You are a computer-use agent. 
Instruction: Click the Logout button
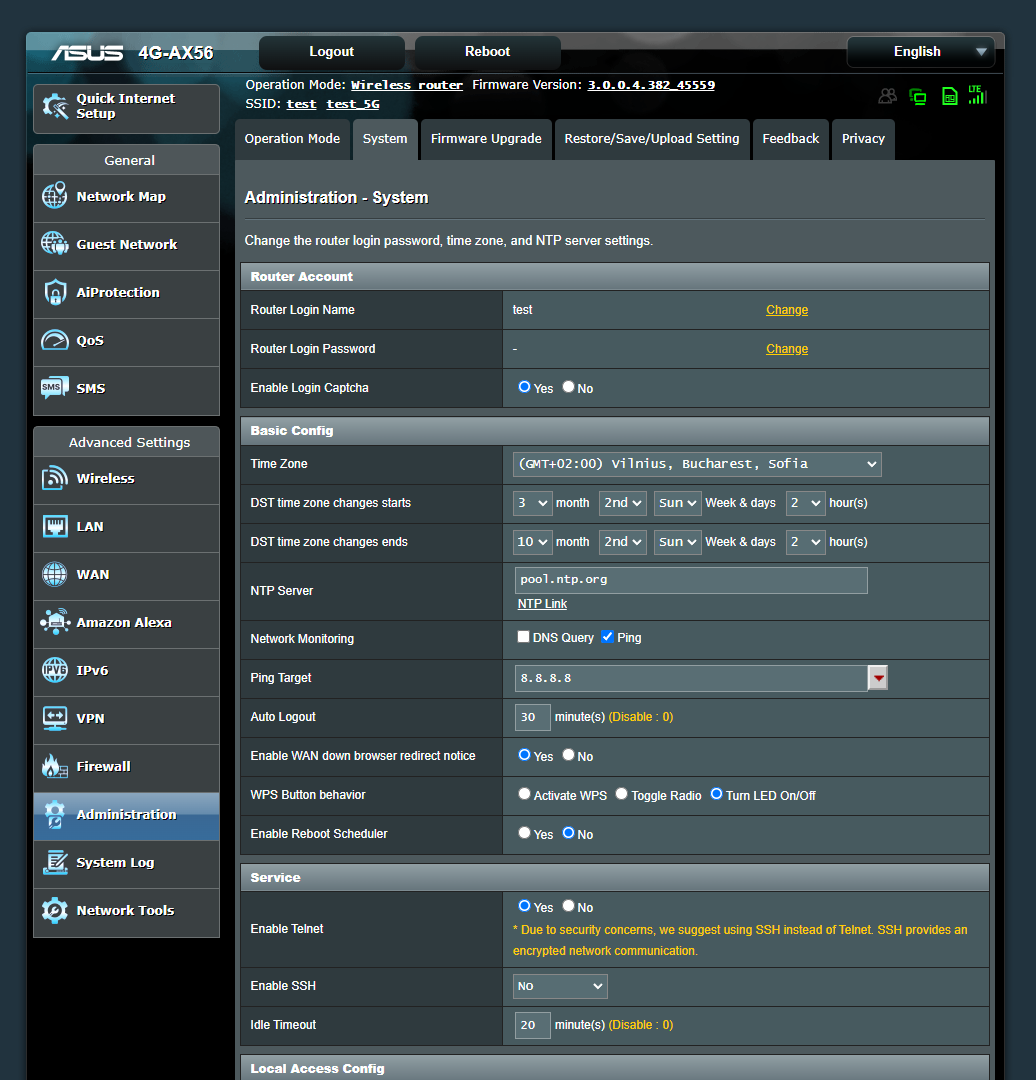click(331, 52)
